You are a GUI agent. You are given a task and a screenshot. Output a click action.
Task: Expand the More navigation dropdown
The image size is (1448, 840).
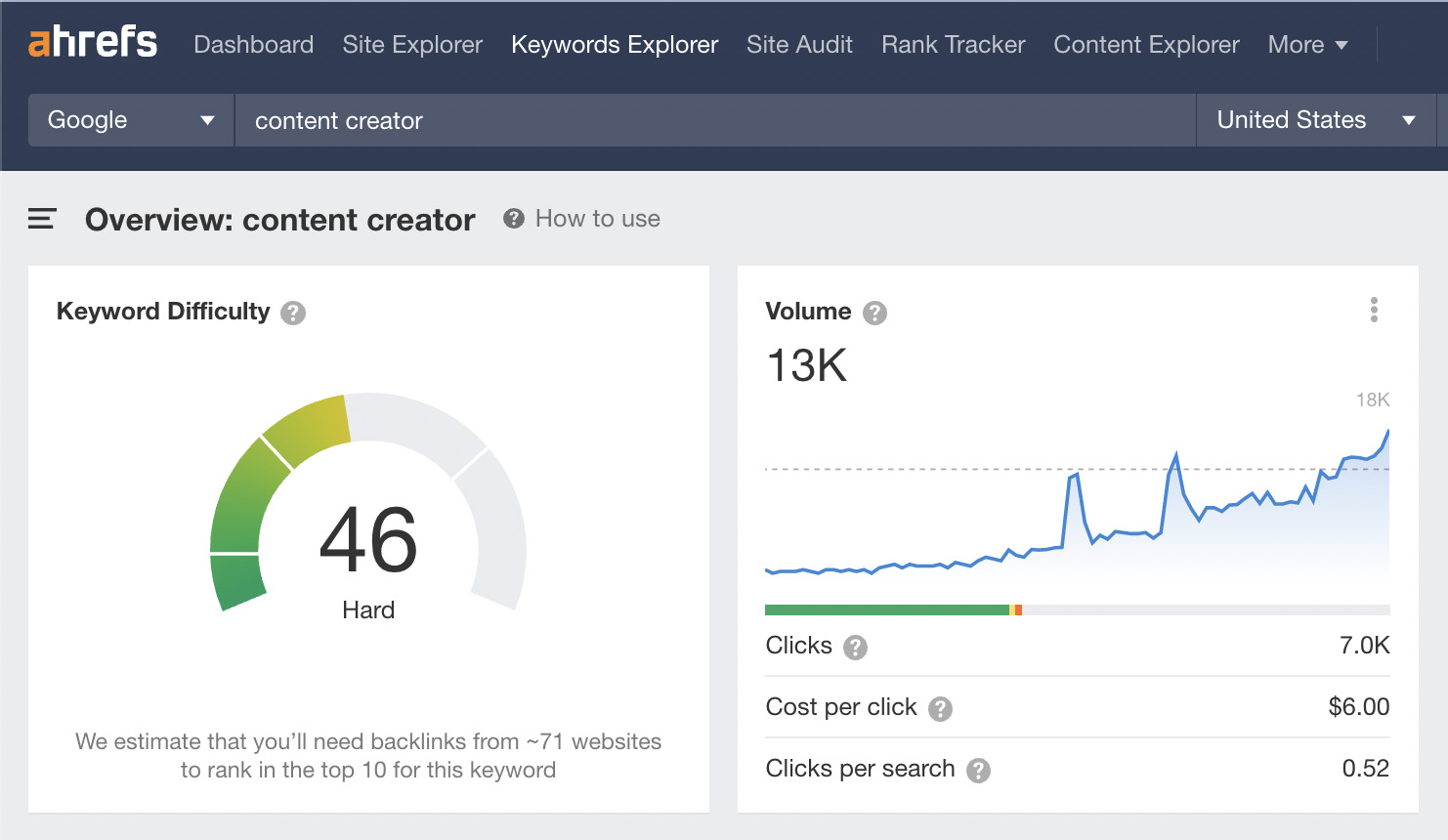[1307, 44]
